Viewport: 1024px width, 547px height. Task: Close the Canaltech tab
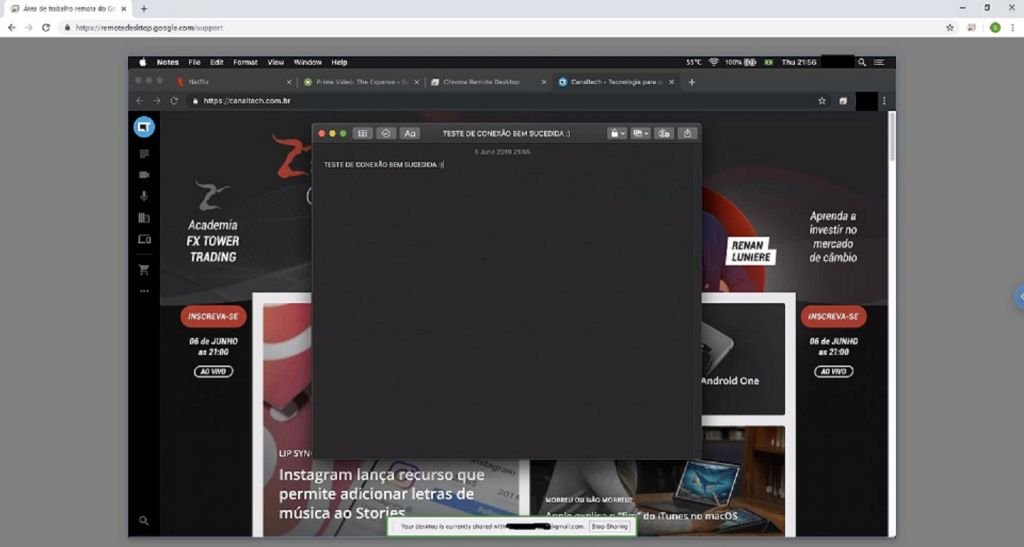[x=671, y=82]
